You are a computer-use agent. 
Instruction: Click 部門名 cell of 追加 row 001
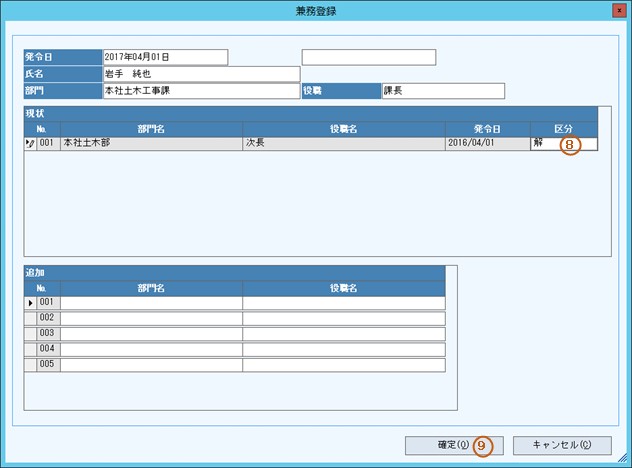point(150,302)
